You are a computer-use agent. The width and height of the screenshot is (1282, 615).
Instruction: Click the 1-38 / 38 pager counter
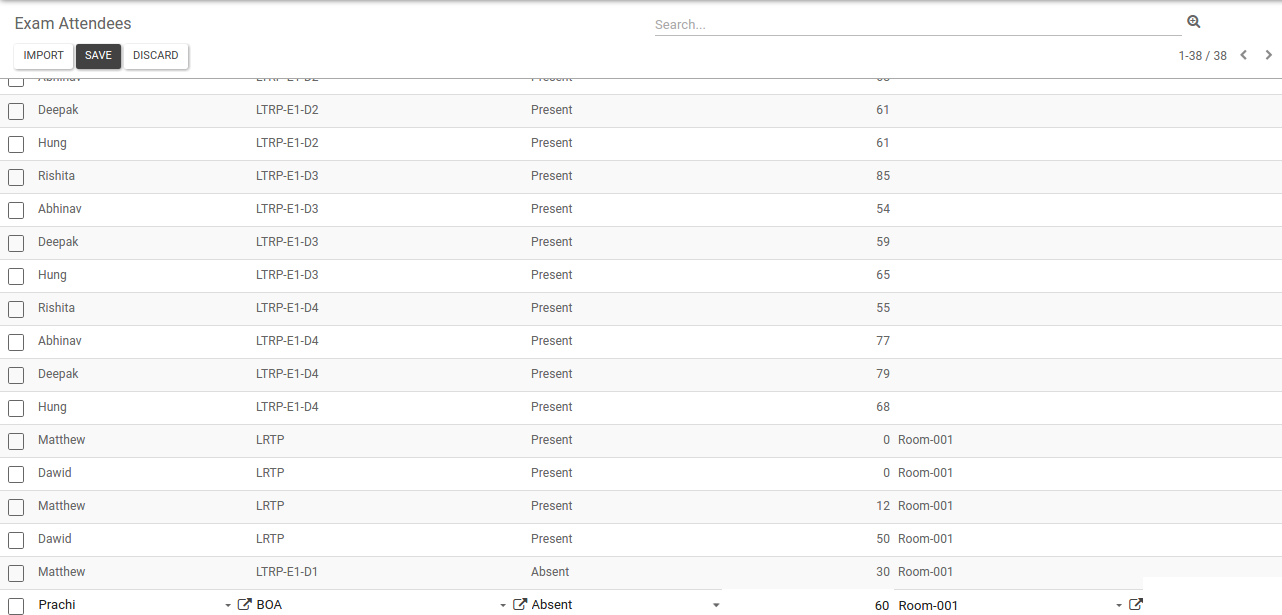(1202, 56)
